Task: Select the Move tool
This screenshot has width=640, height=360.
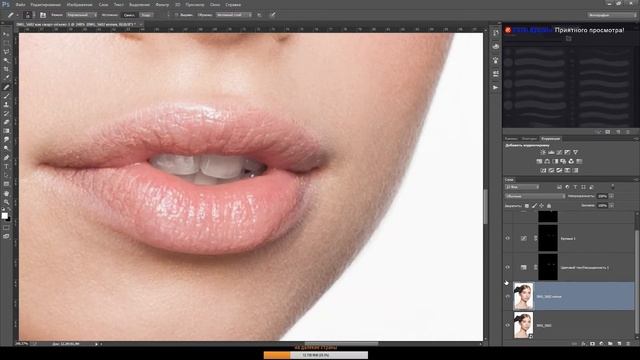Action: coord(6,34)
